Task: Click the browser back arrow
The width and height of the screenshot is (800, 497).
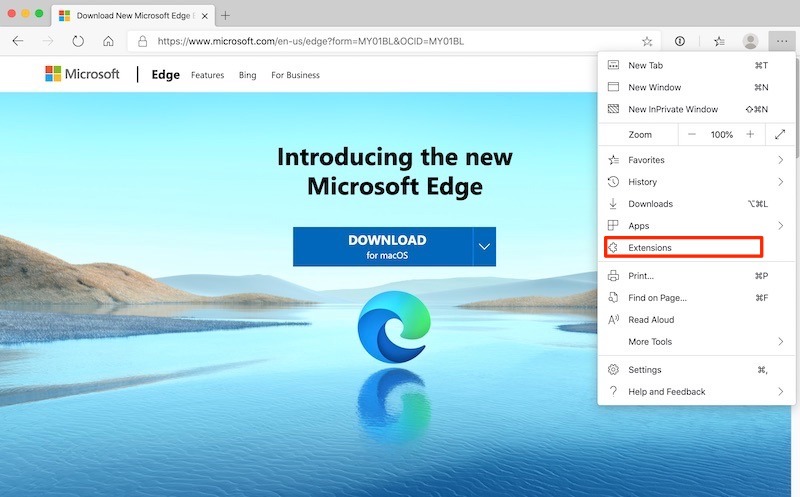Action: click(18, 41)
